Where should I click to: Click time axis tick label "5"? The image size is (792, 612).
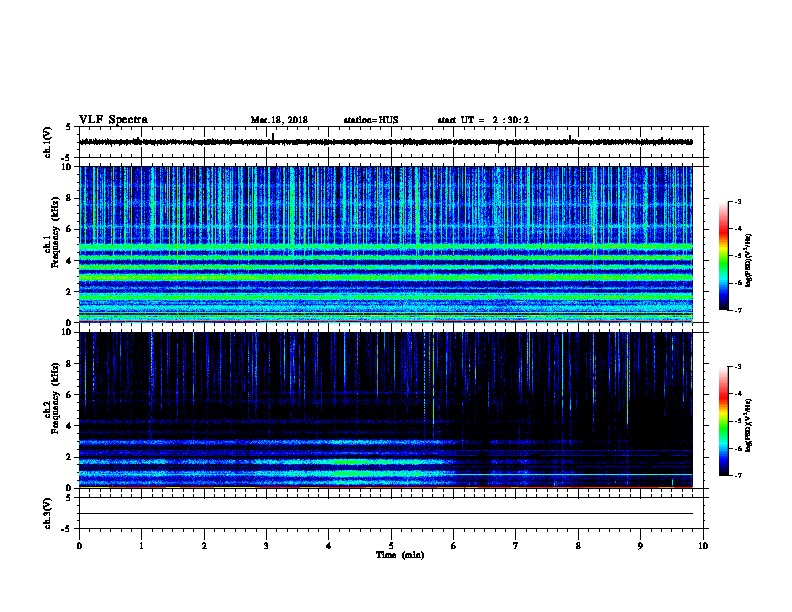(x=391, y=545)
